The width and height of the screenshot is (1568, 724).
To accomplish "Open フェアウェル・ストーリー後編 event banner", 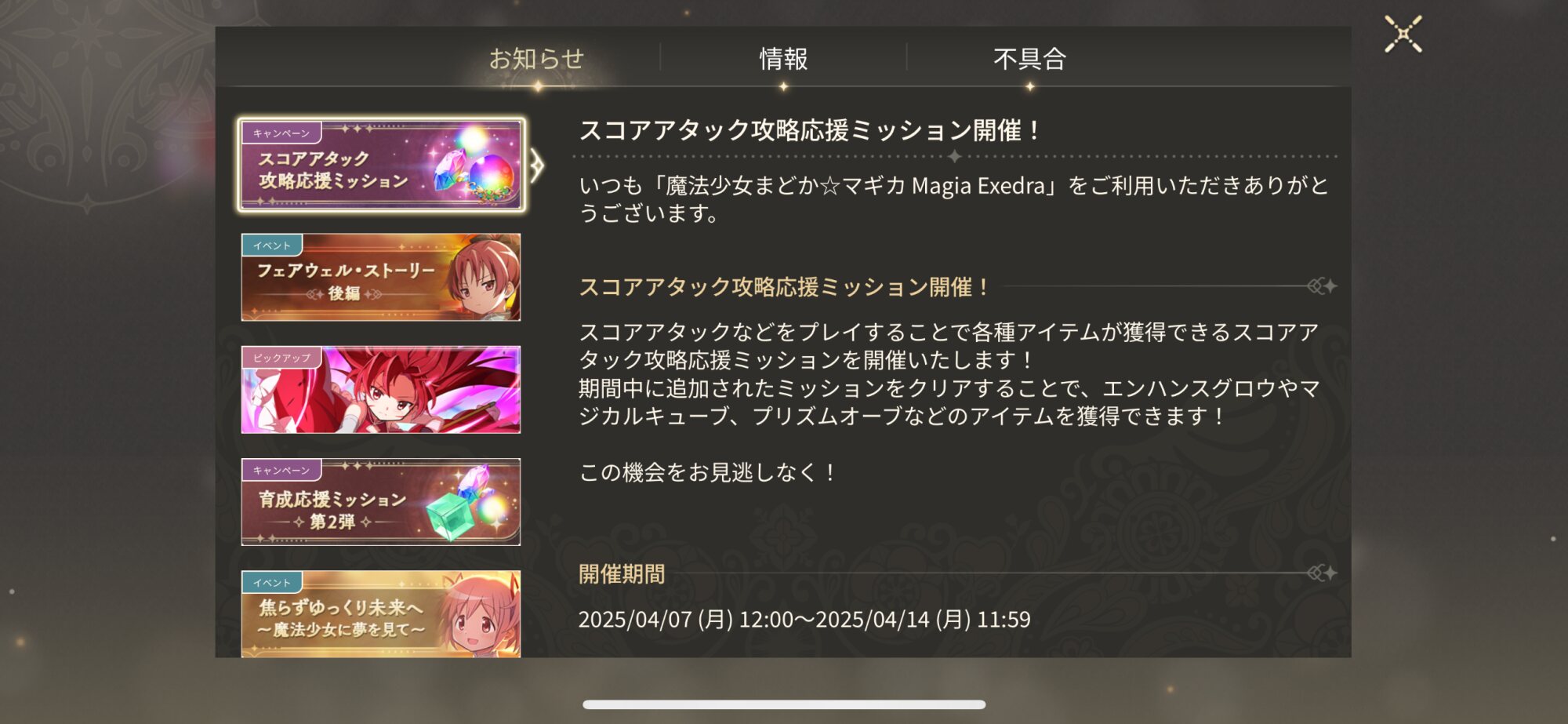I will [x=381, y=277].
